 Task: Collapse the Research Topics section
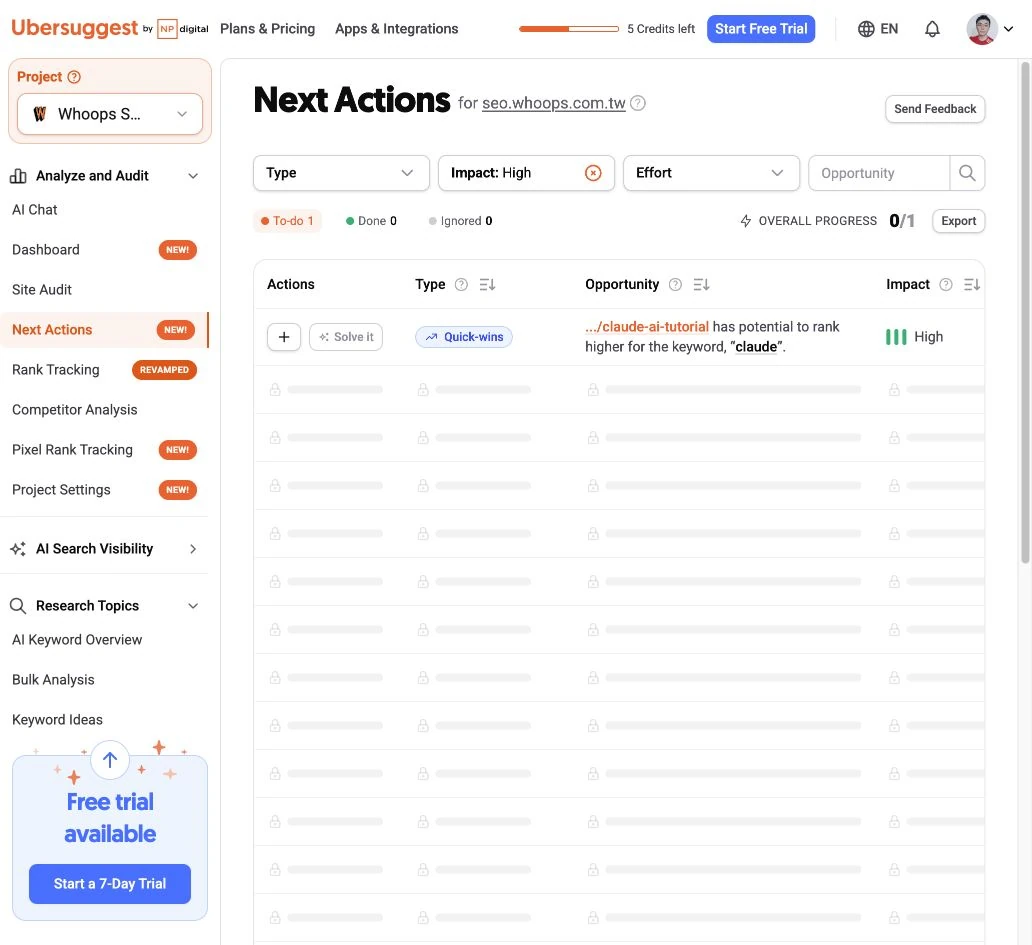pyautogui.click(x=193, y=606)
